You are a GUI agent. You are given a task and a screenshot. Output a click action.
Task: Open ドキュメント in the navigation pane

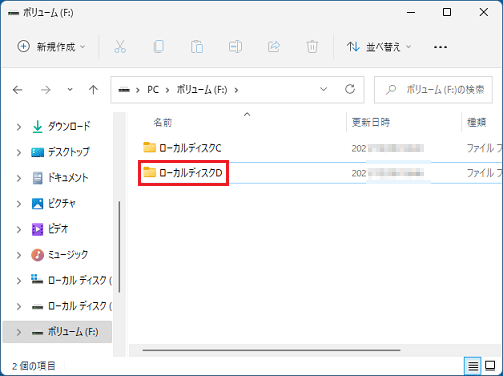(x=68, y=178)
